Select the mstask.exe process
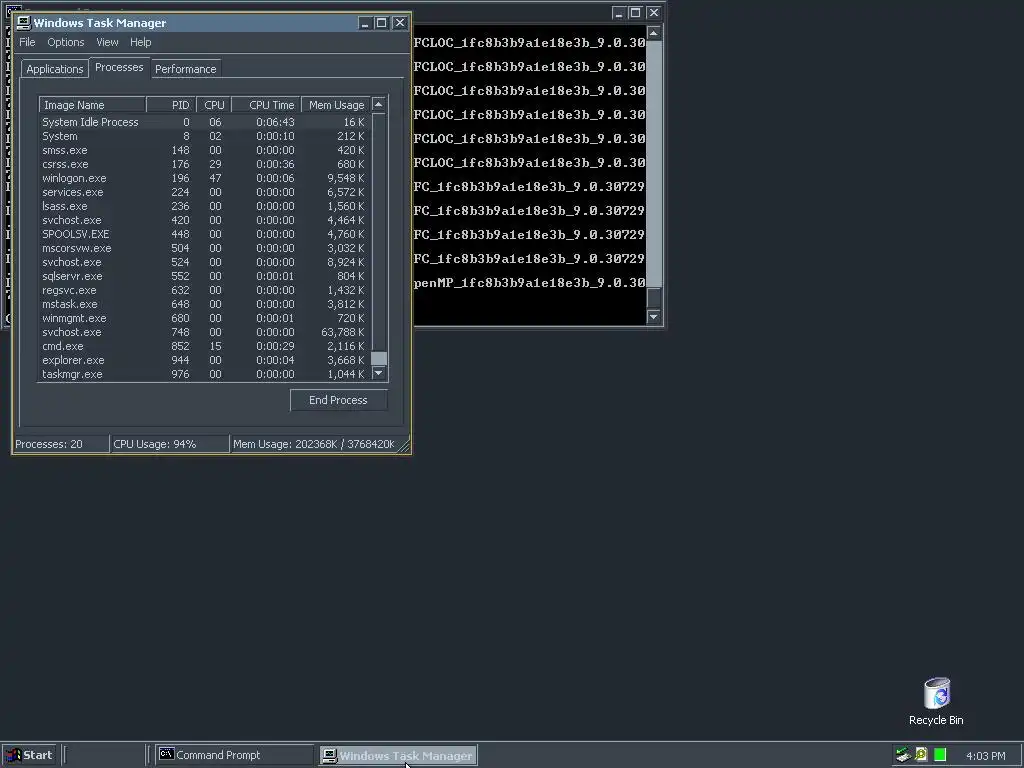Image resolution: width=1024 pixels, height=768 pixels. (x=204, y=304)
